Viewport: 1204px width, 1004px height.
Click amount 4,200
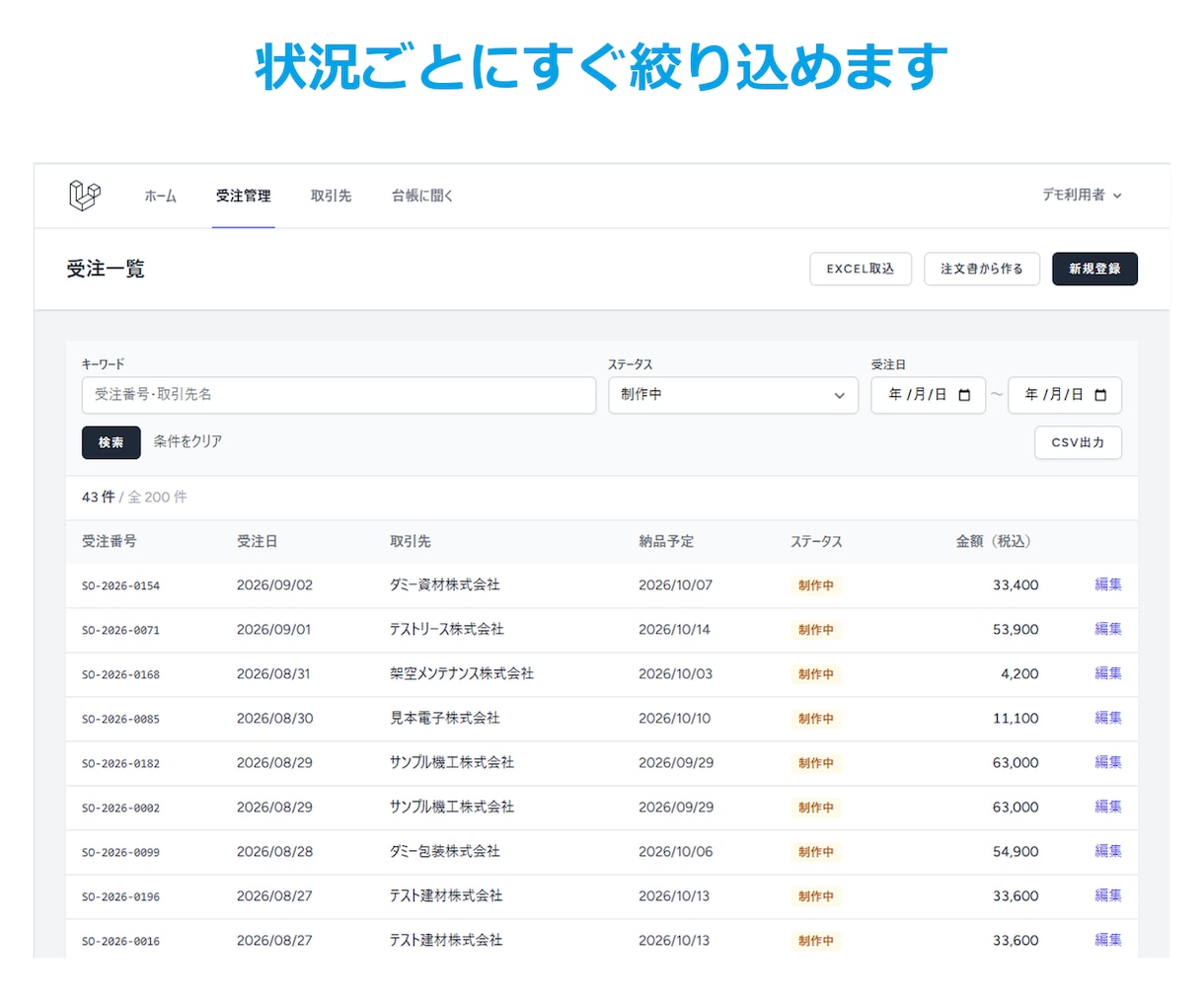click(1019, 673)
